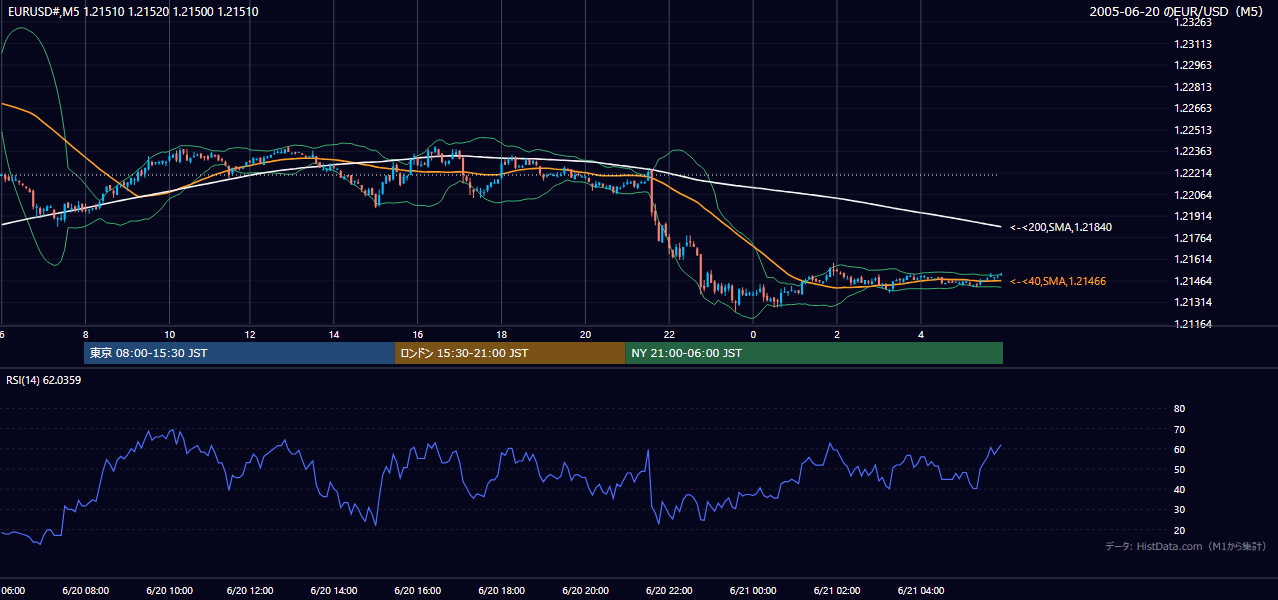This screenshot has width=1278, height=600.
Task: Click the RSI scale value 80
Action: click(1179, 409)
